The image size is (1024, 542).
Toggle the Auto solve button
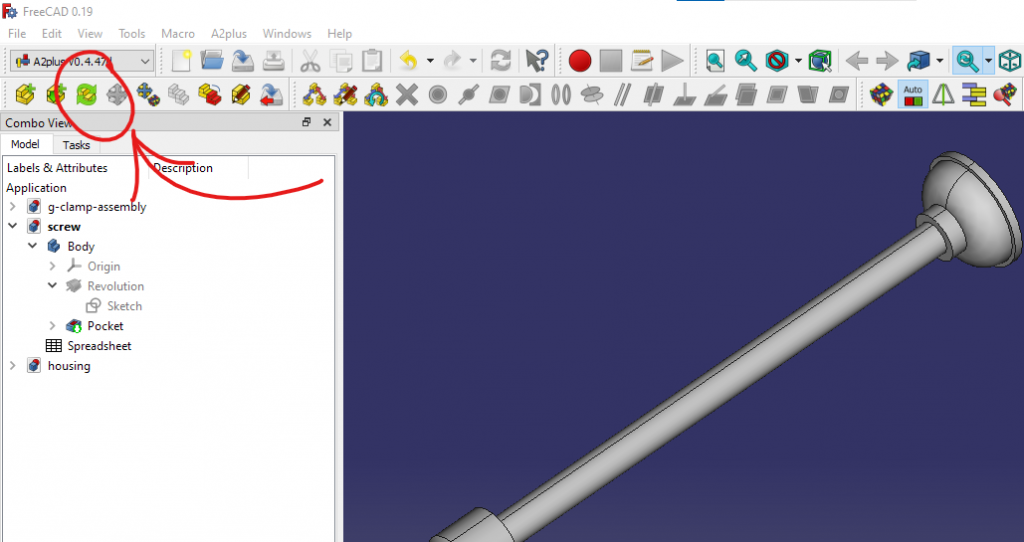tap(912, 95)
